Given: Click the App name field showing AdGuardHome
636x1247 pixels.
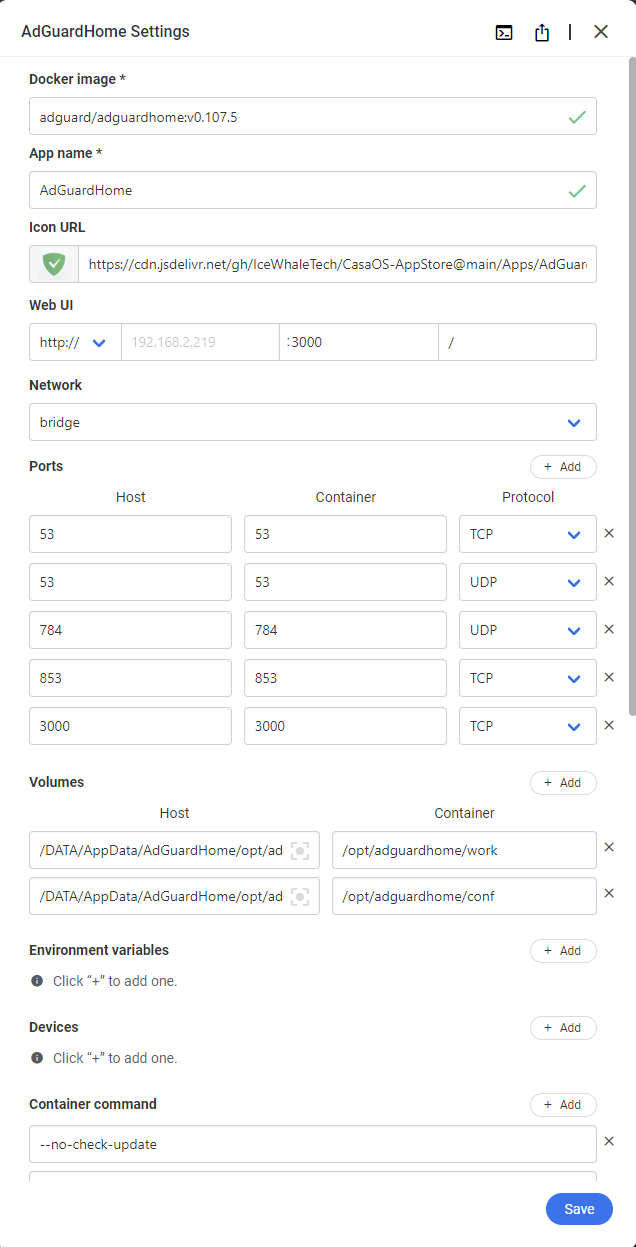Looking at the screenshot, I should [x=300, y=190].
